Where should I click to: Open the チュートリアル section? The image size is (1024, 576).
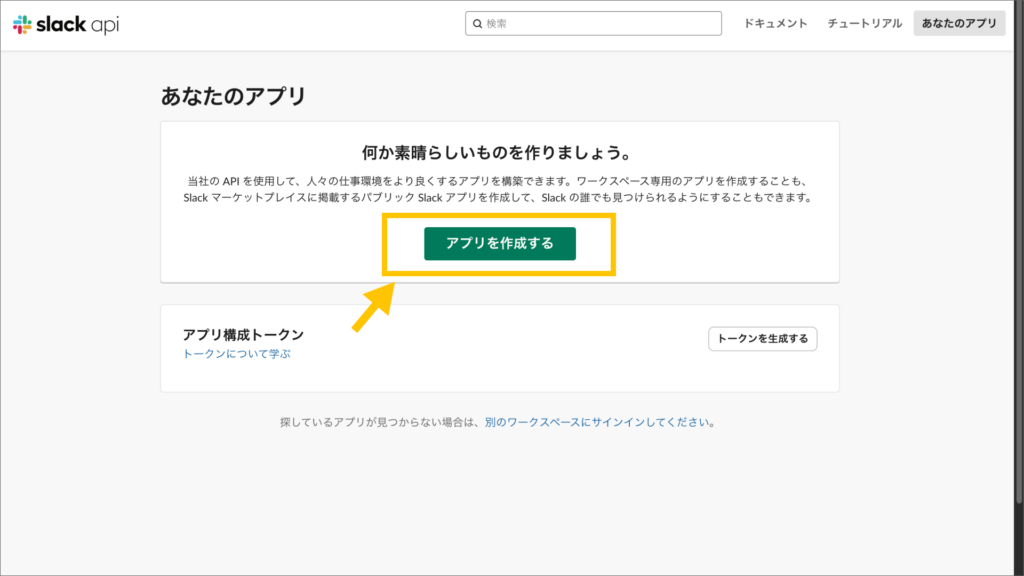click(863, 22)
